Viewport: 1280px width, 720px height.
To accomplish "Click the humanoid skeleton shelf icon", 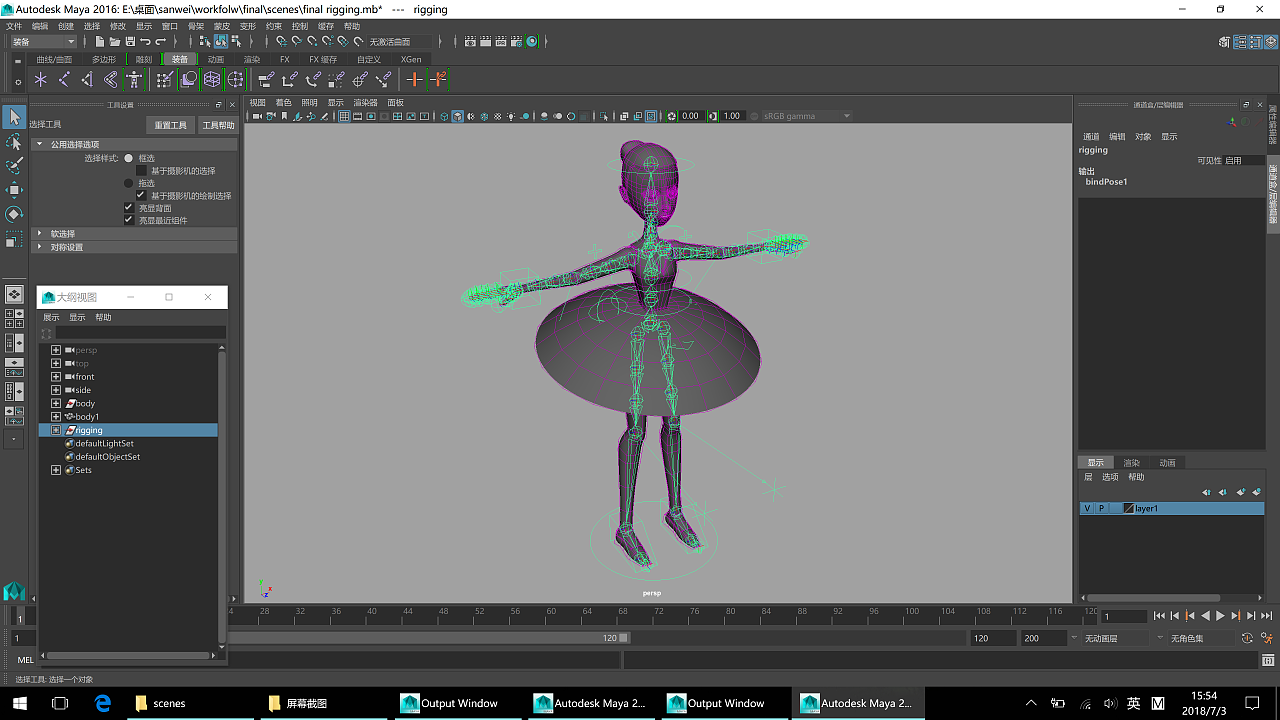I will (134, 79).
